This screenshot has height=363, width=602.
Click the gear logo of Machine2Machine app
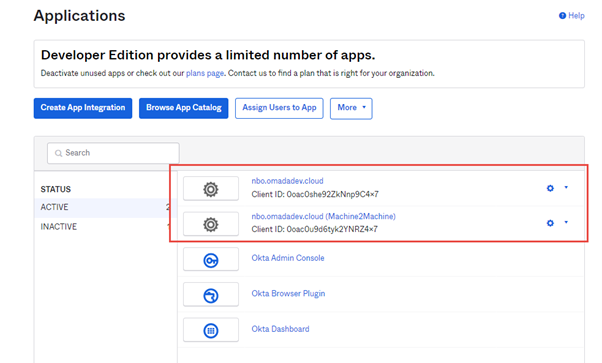[x=211, y=224]
